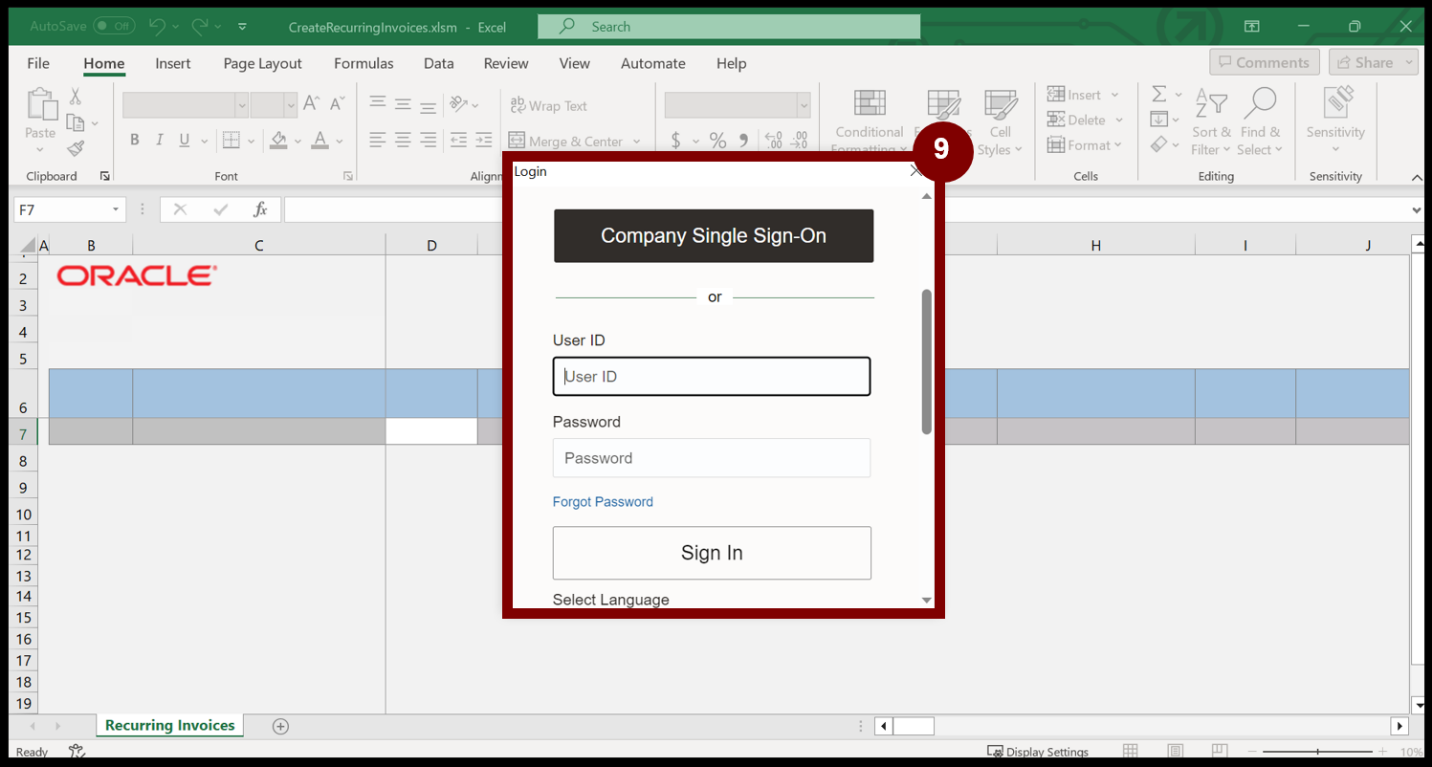
Task: Click the Paste clipboard icon
Action: pos(41,105)
